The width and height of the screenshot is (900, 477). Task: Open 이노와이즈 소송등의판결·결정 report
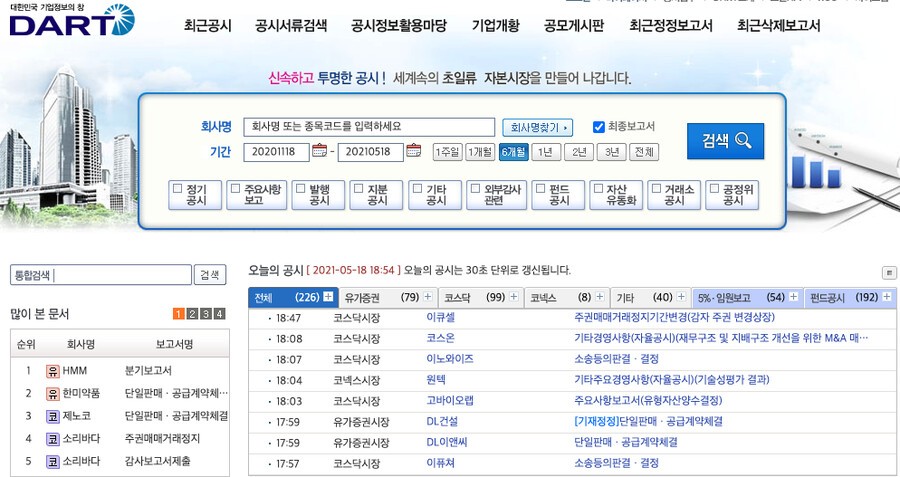pyautogui.click(x=616, y=359)
